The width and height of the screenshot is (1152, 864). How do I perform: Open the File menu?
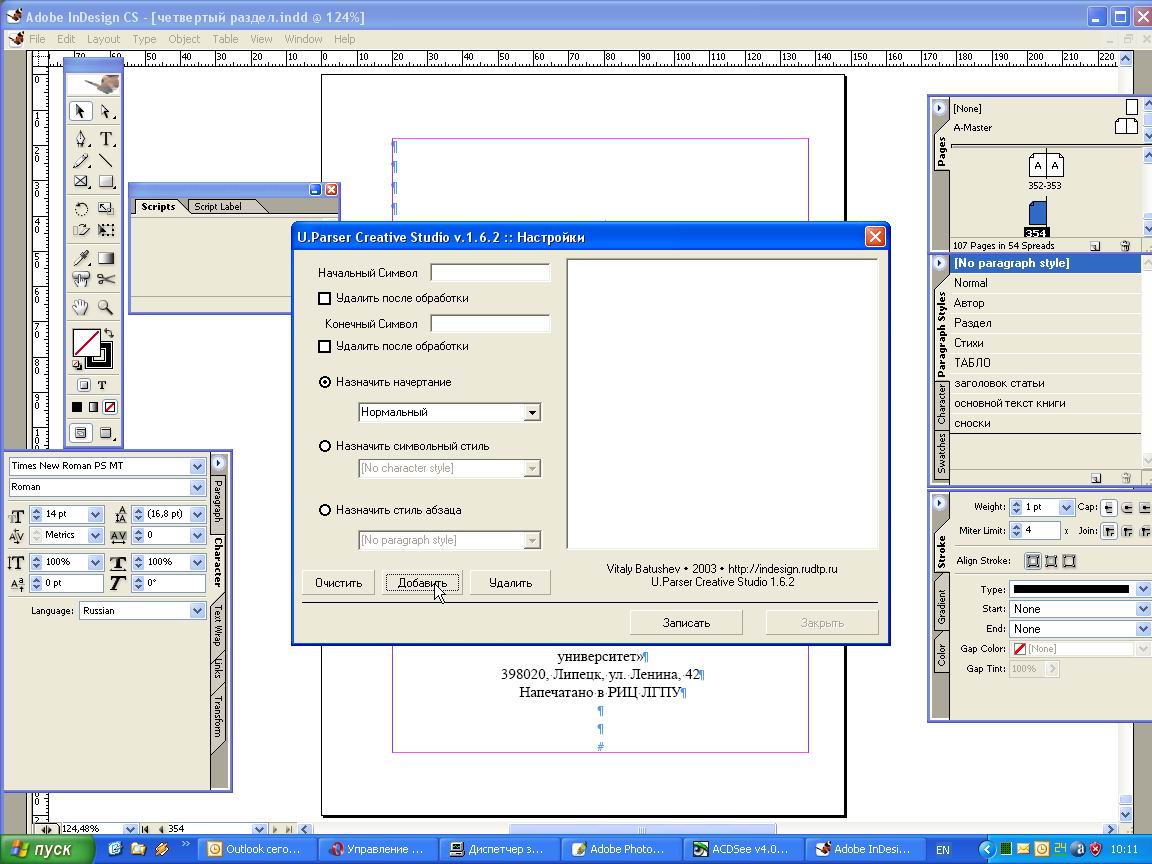pos(37,39)
